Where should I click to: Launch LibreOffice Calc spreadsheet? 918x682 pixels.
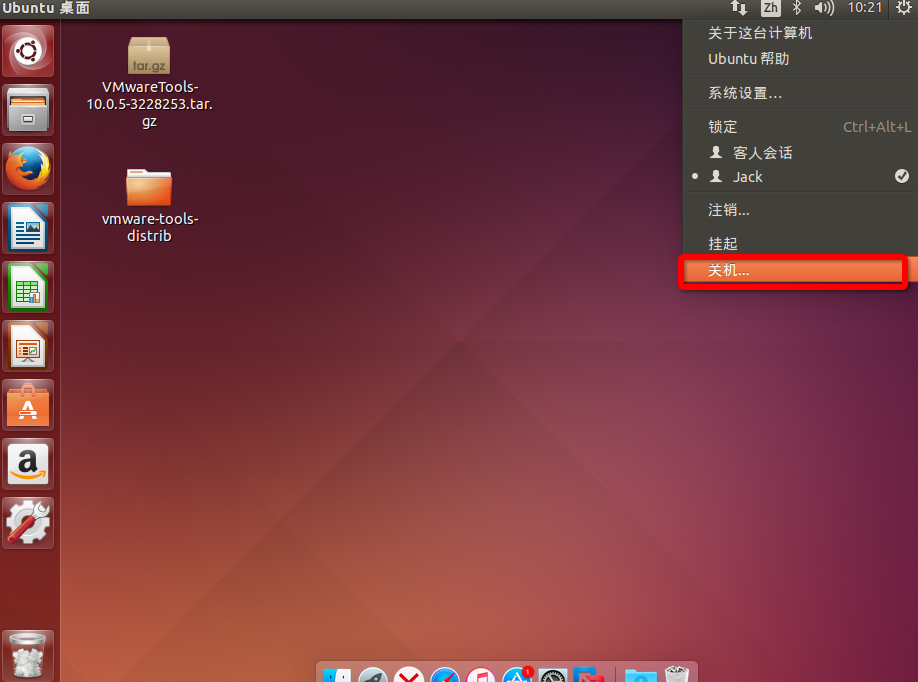tap(28, 287)
